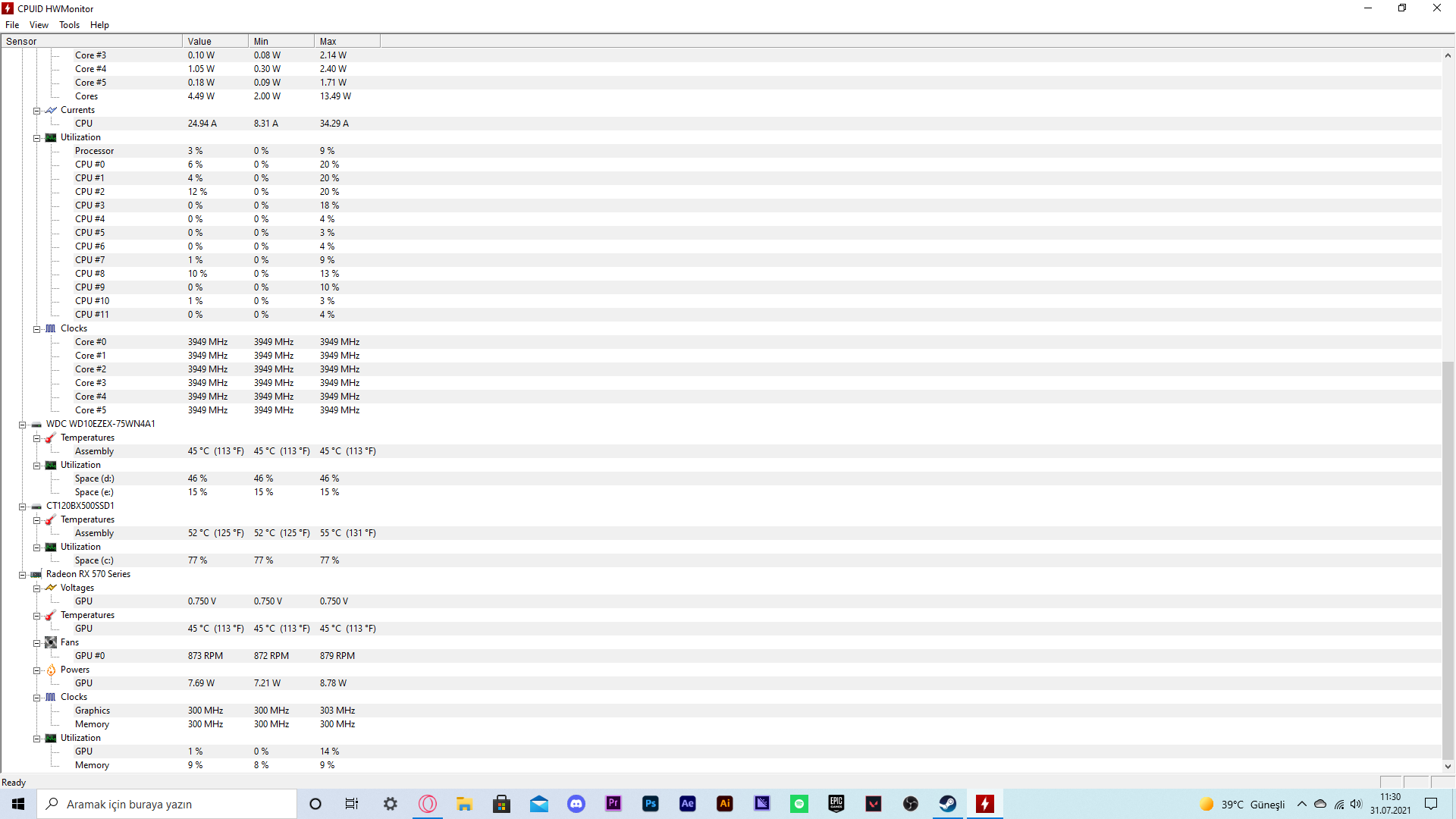Click the Value column header
The image size is (1456, 819).
(x=215, y=41)
